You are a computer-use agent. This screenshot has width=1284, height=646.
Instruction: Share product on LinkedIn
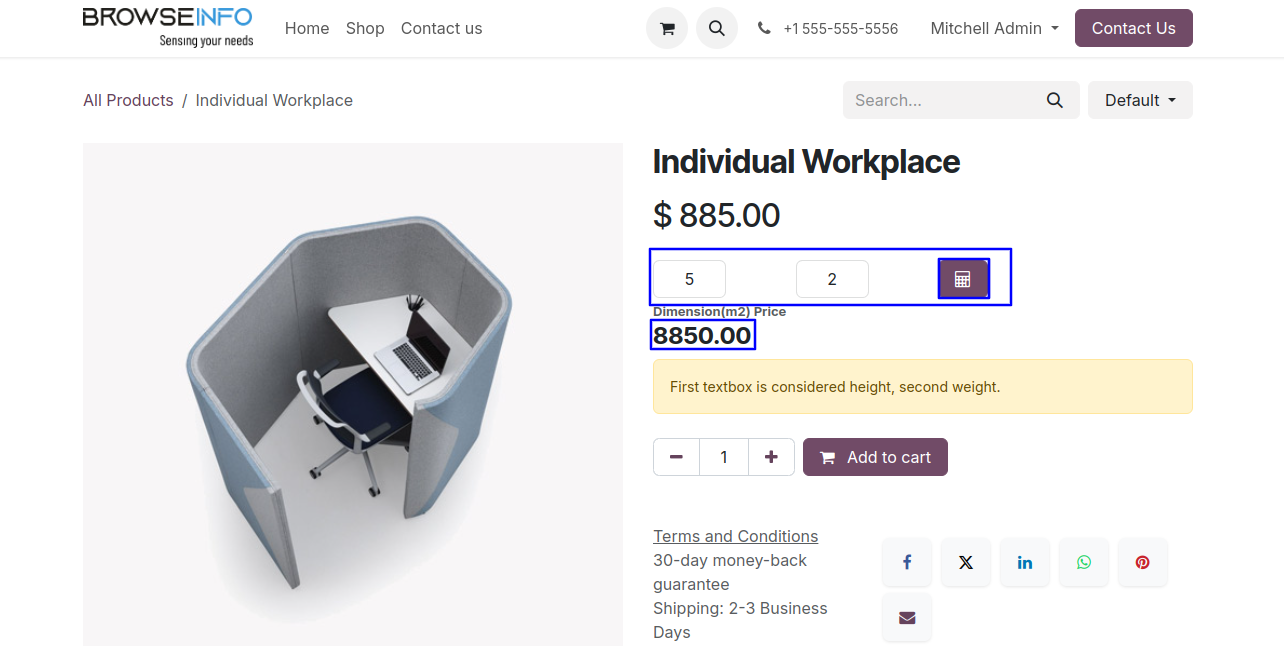tap(1025, 562)
